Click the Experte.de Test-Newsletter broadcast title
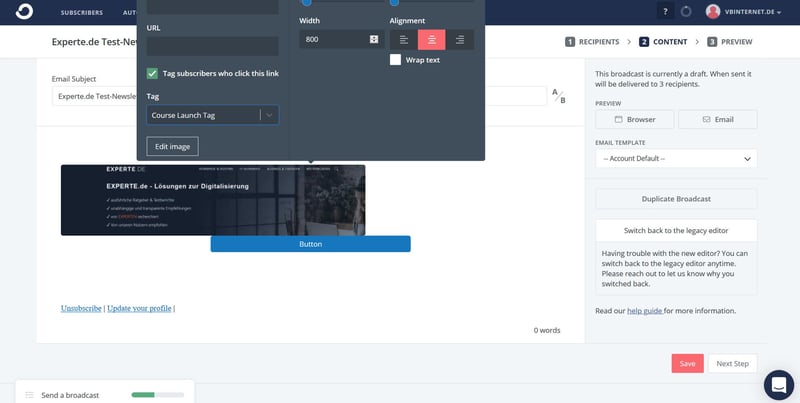 (94, 42)
